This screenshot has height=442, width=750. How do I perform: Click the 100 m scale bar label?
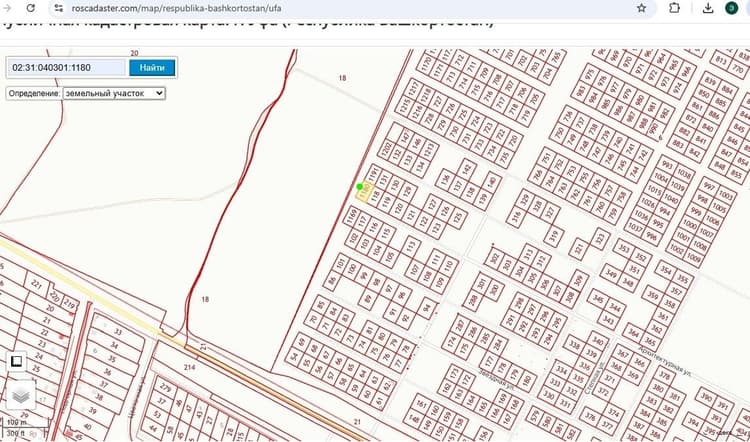pyautogui.click(x=16, y=423)
